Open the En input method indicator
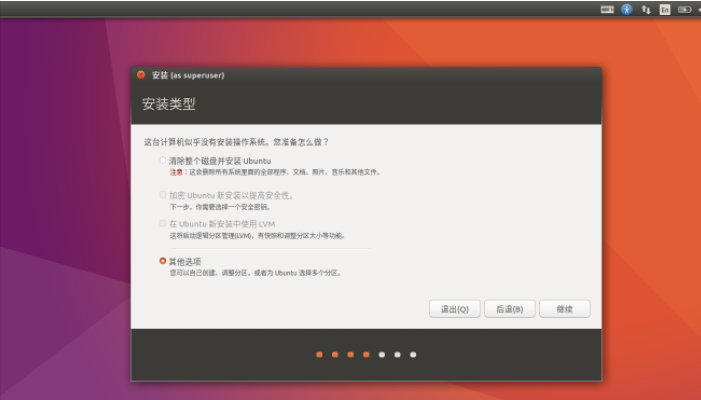The image size is (701, 400). 665,9
